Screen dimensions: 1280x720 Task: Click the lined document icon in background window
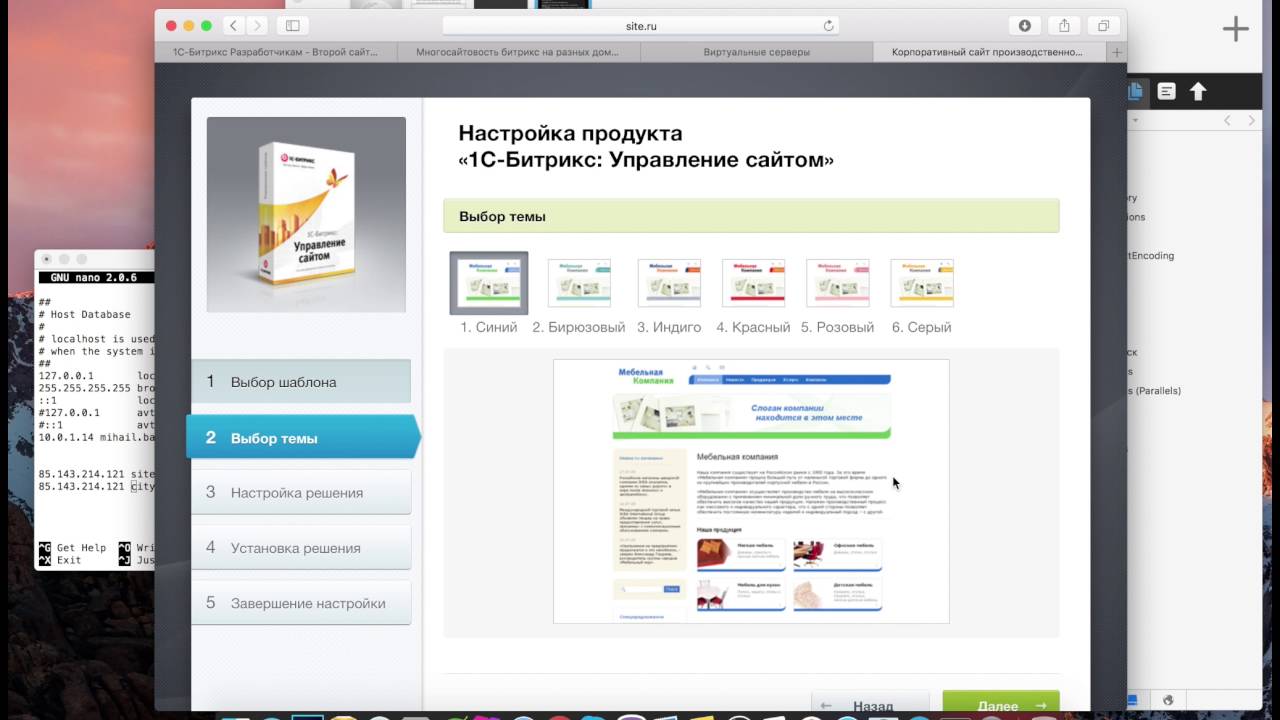tap(1166, 92)
